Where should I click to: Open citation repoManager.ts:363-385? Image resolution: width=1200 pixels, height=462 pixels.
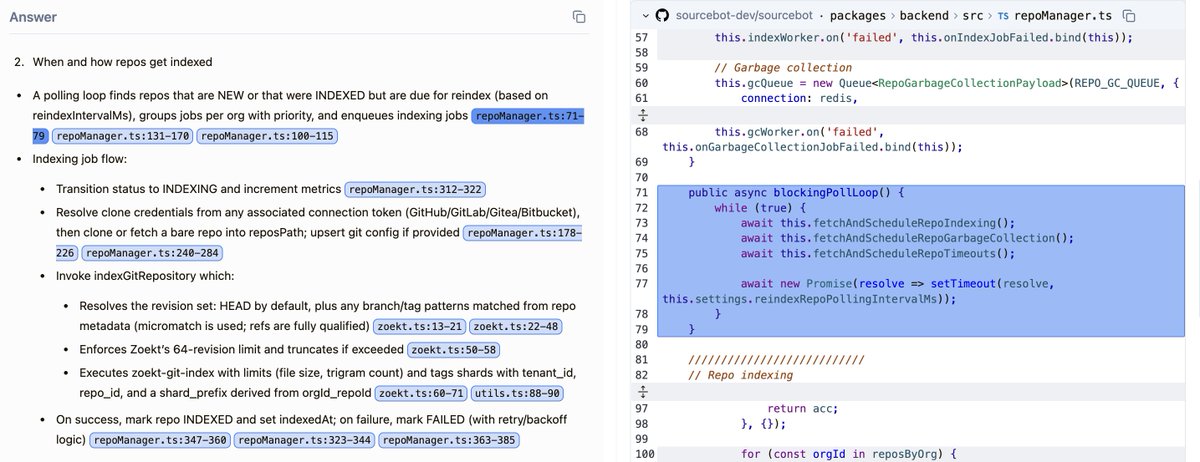(x=450, y=439)
